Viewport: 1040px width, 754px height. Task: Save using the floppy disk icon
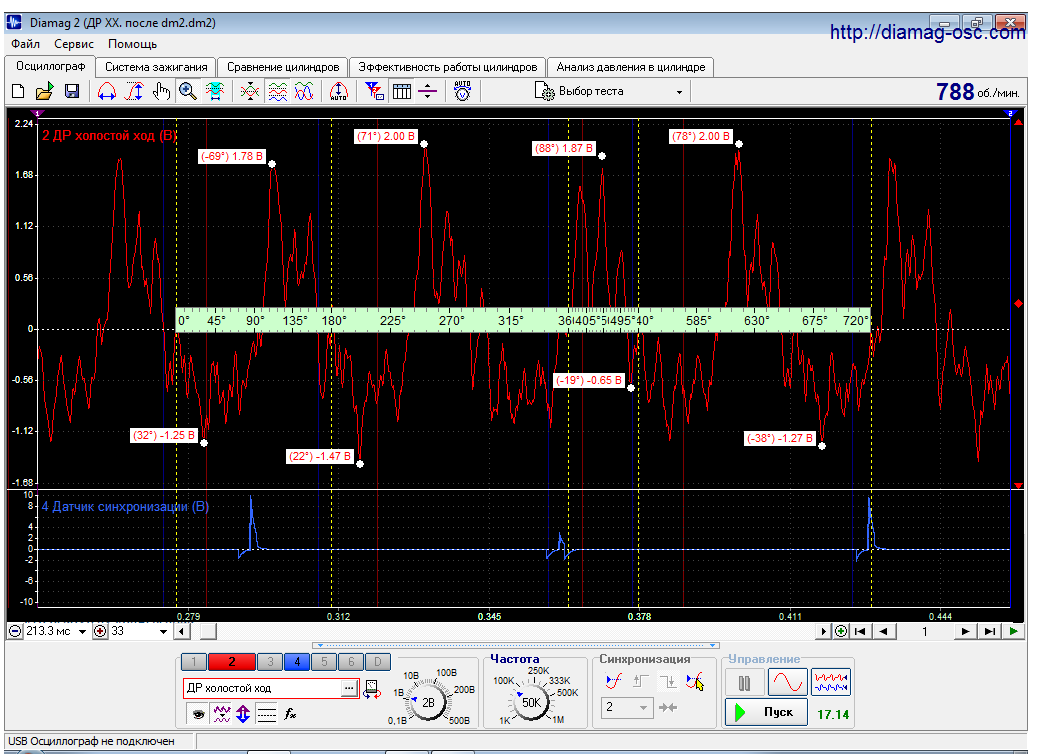tap(72, 92)
